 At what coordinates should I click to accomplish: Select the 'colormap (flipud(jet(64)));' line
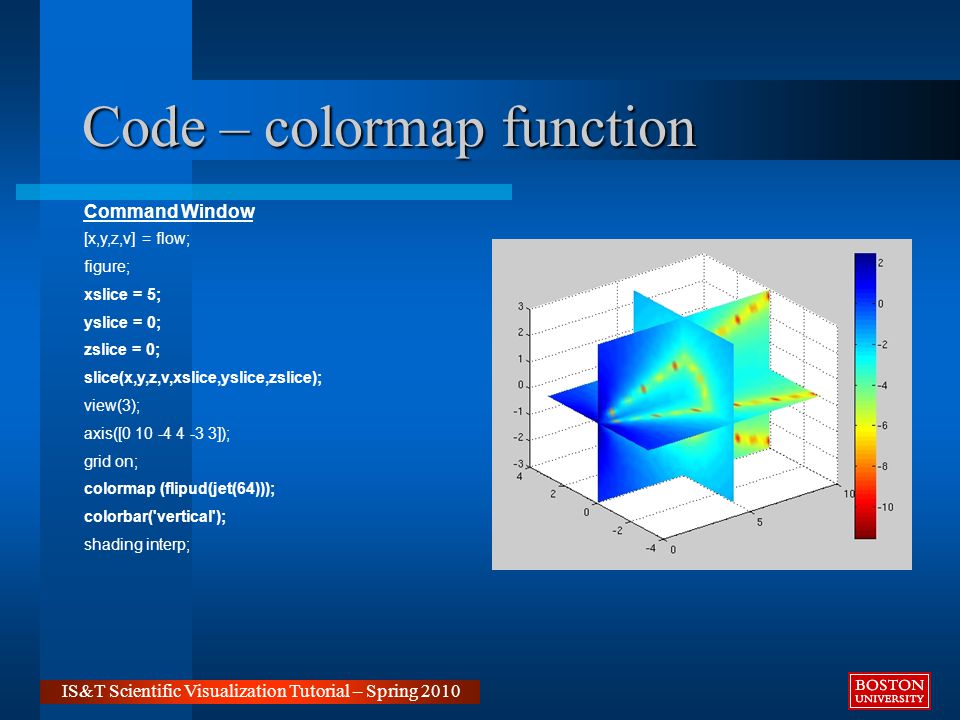[x=179, y=489]
